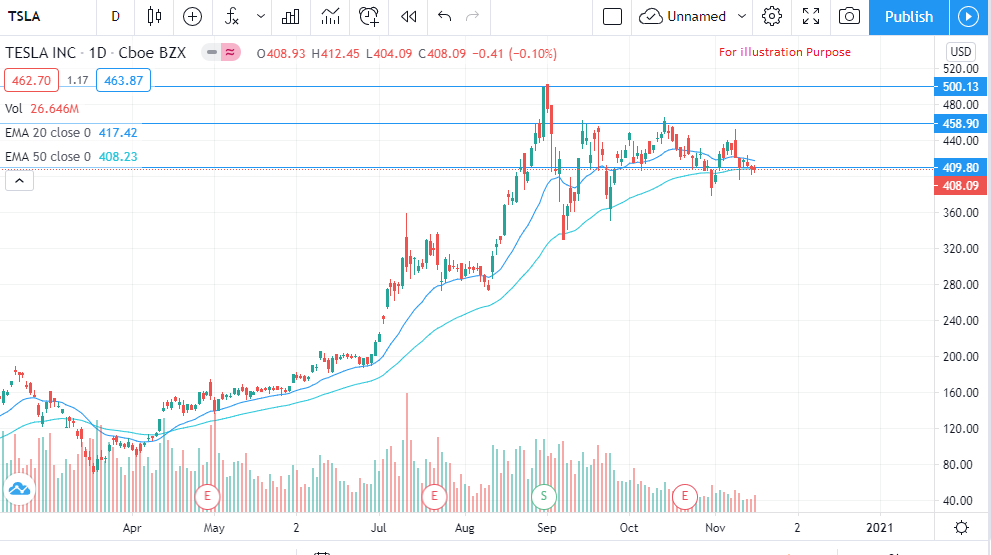
Task: Click the 2021 label on time axis
Action: [880, 528]
